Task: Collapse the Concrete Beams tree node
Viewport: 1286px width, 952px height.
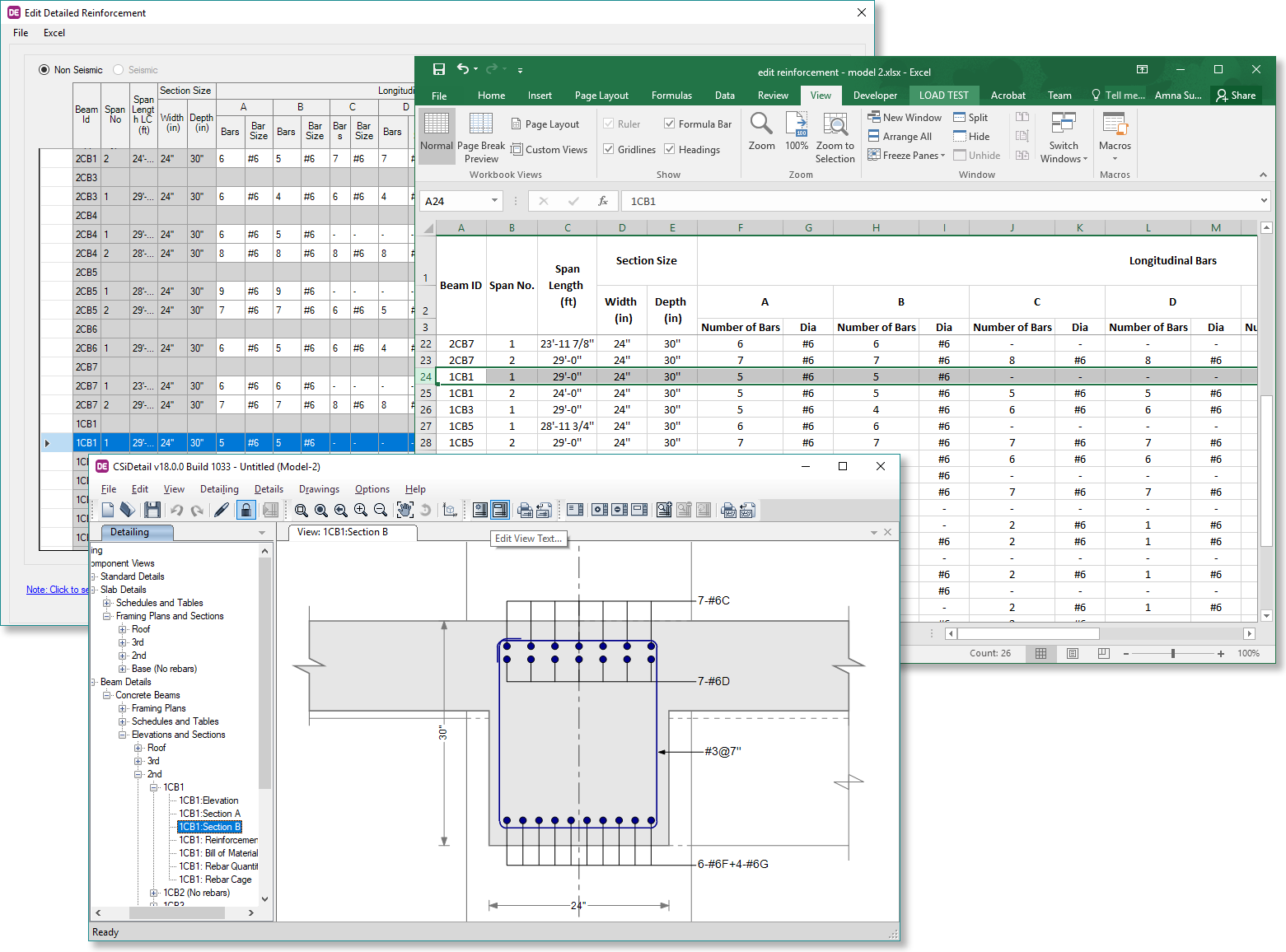Action: (107, 695)
